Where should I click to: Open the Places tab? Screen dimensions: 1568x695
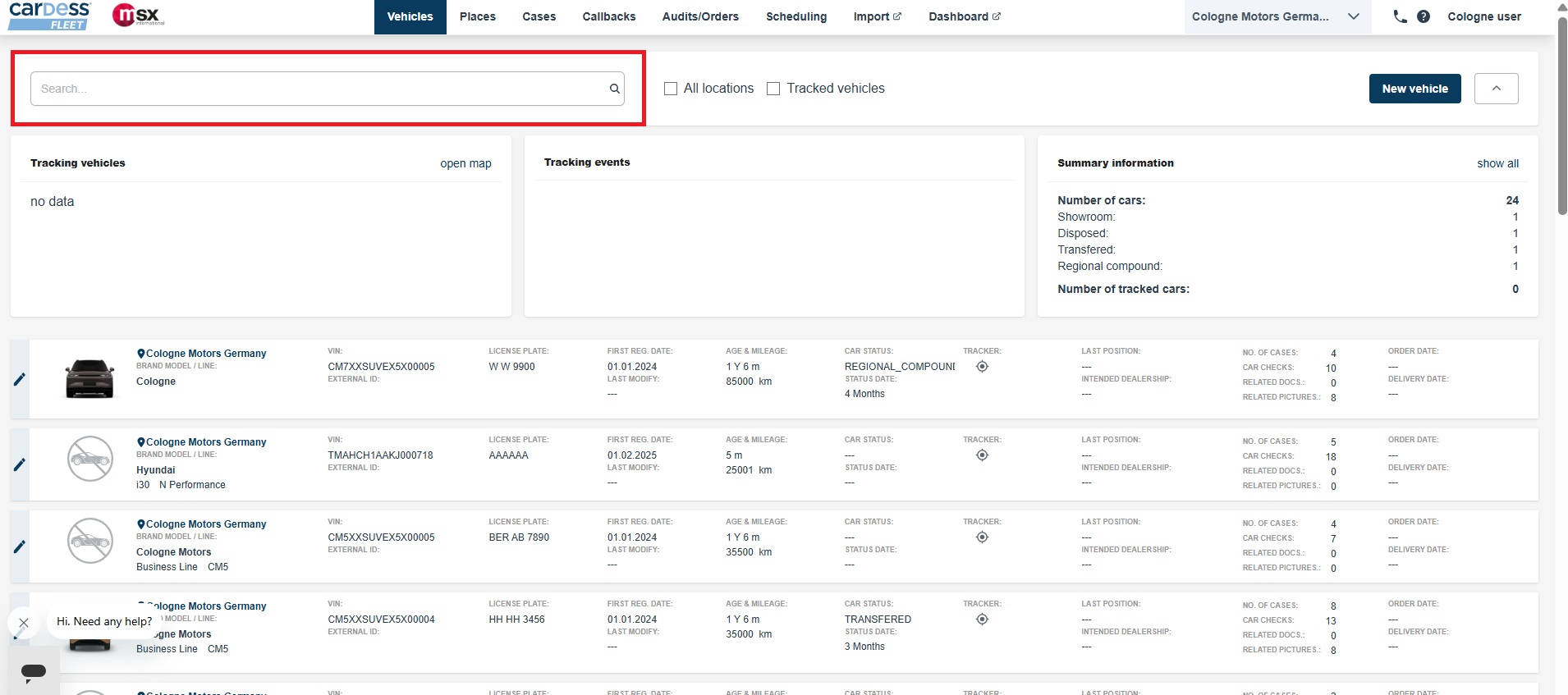pyautogui.click(x=477, y=16)
